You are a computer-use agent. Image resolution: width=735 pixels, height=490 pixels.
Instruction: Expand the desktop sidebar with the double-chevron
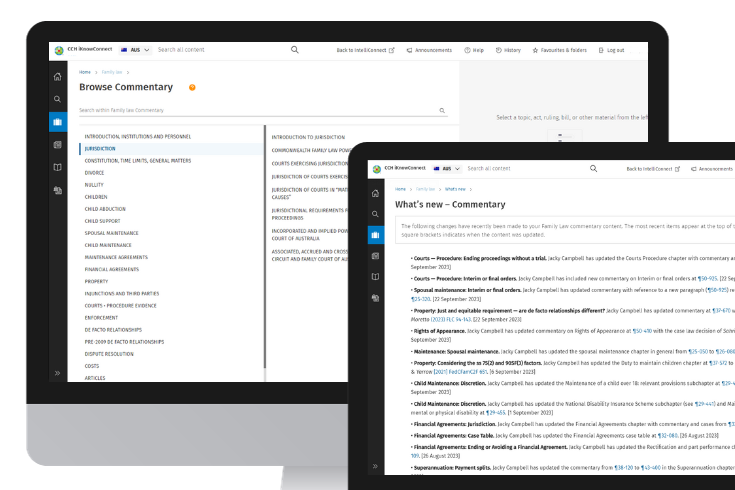click(58, 373)
